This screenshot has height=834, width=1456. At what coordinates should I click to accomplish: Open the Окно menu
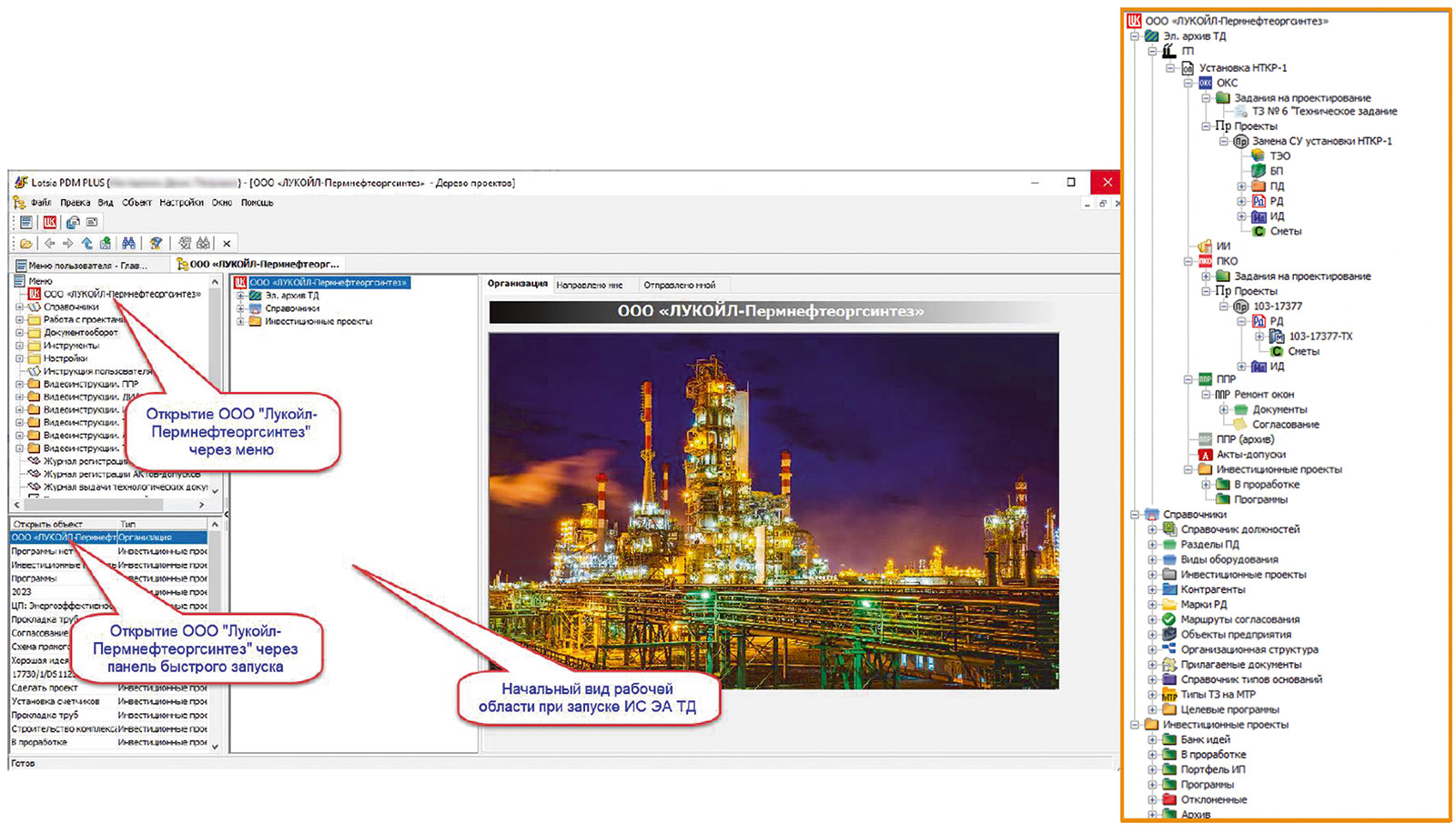point(222,203)
